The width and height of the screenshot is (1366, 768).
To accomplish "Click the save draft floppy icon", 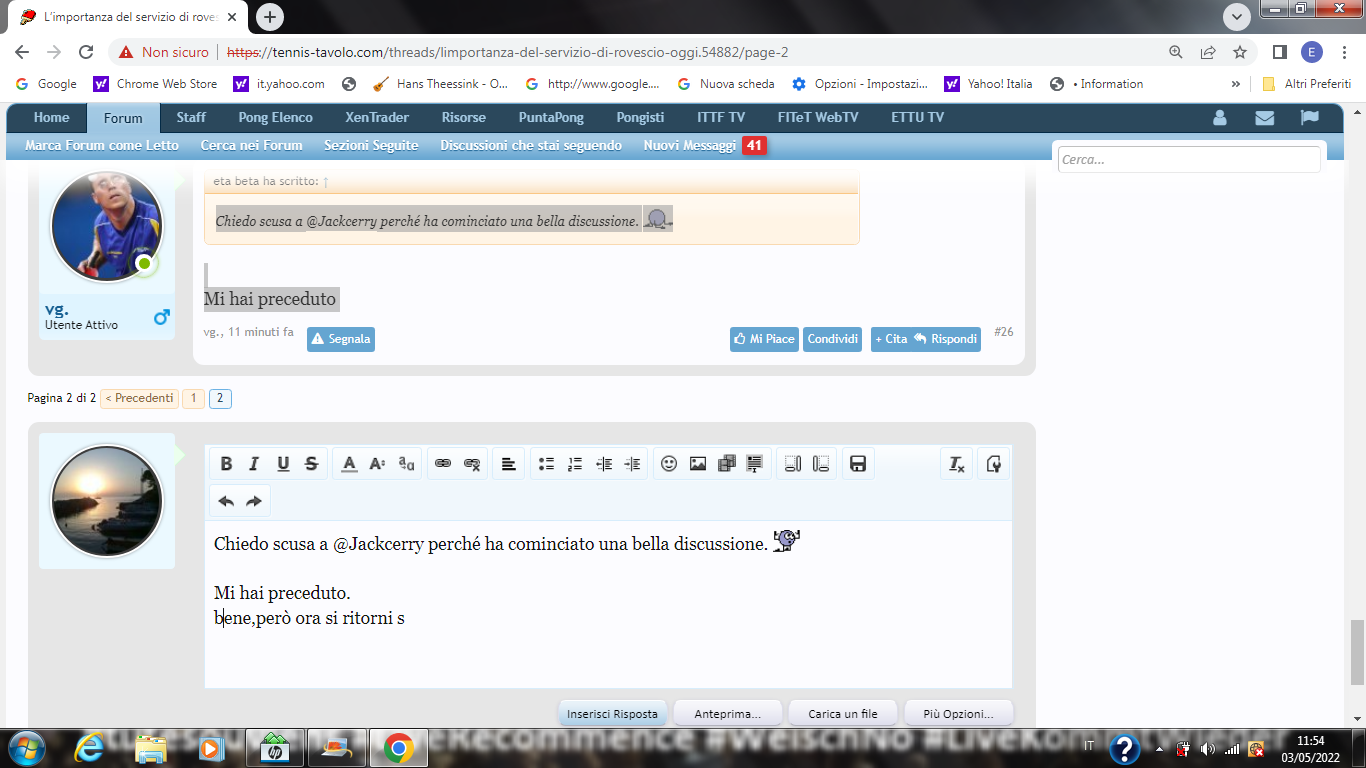I will point(857,464).
